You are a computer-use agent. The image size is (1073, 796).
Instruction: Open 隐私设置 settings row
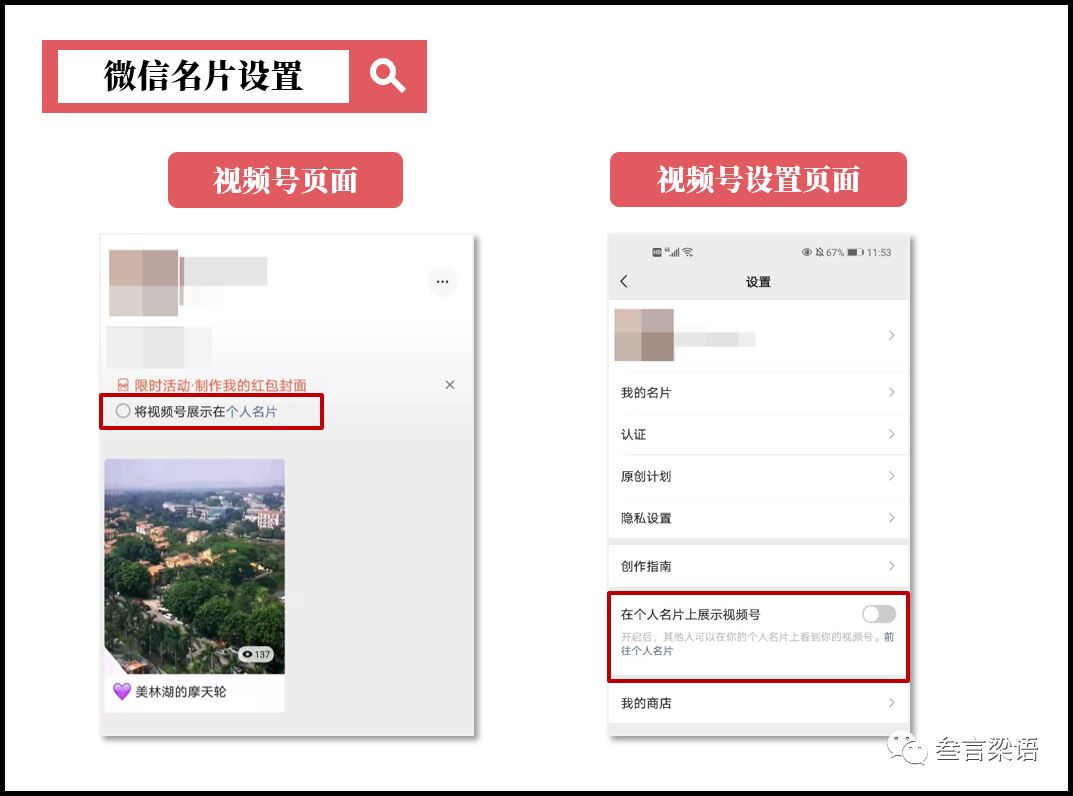click(758, 517)
